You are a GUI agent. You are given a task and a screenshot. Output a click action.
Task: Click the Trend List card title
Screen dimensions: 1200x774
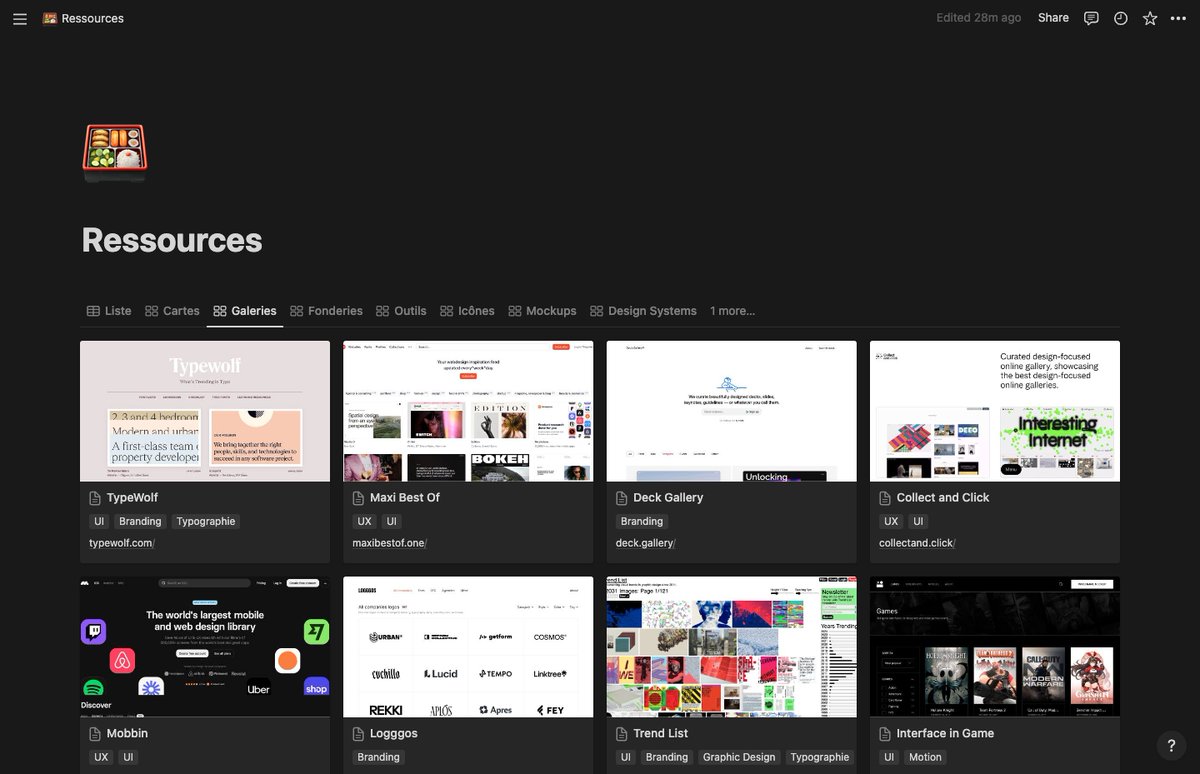661,733
